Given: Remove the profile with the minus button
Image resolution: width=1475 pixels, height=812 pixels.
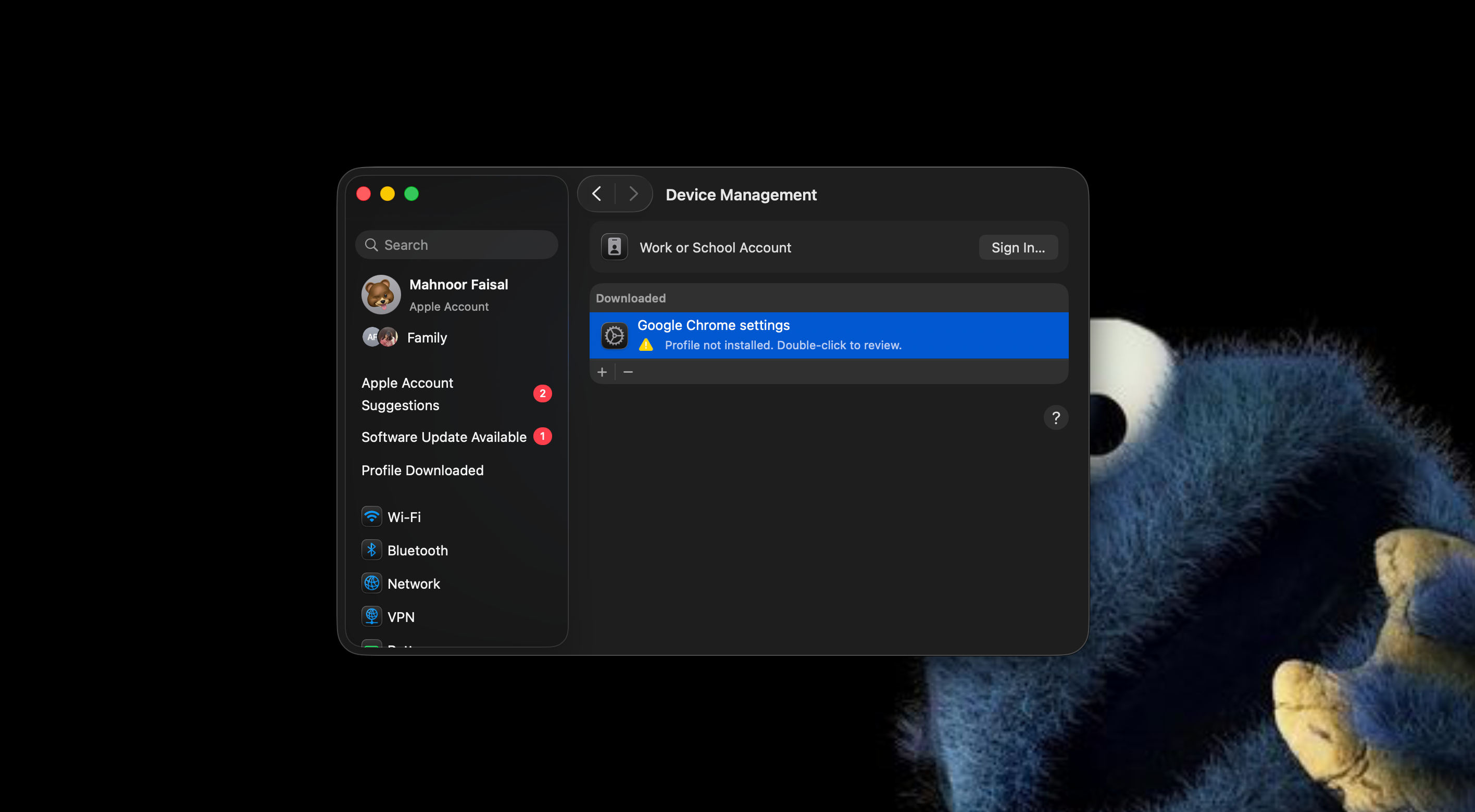Looking at the screenshot, I should pos(628,372).
